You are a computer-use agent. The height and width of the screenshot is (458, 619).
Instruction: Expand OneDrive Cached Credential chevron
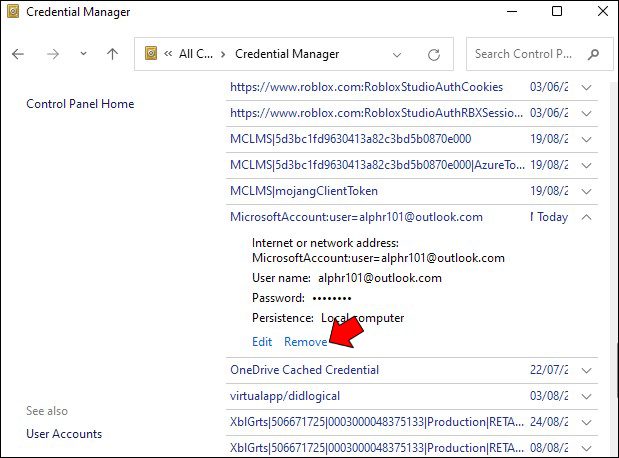(x=587, y=370)
